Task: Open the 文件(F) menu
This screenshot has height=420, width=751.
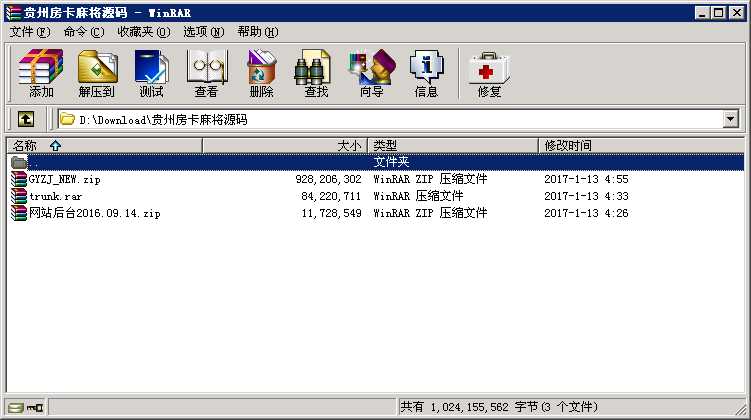Action: click(x=30, y=32)
